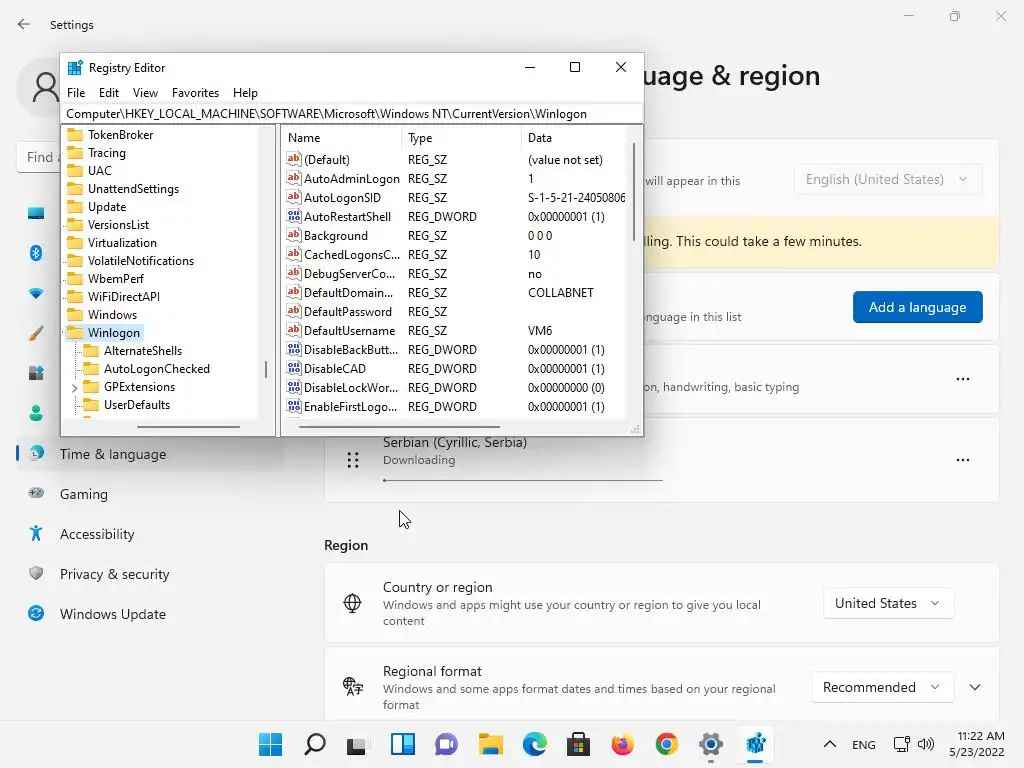Select the AutoAdminLogon value icon

click(x=294, y=178)
